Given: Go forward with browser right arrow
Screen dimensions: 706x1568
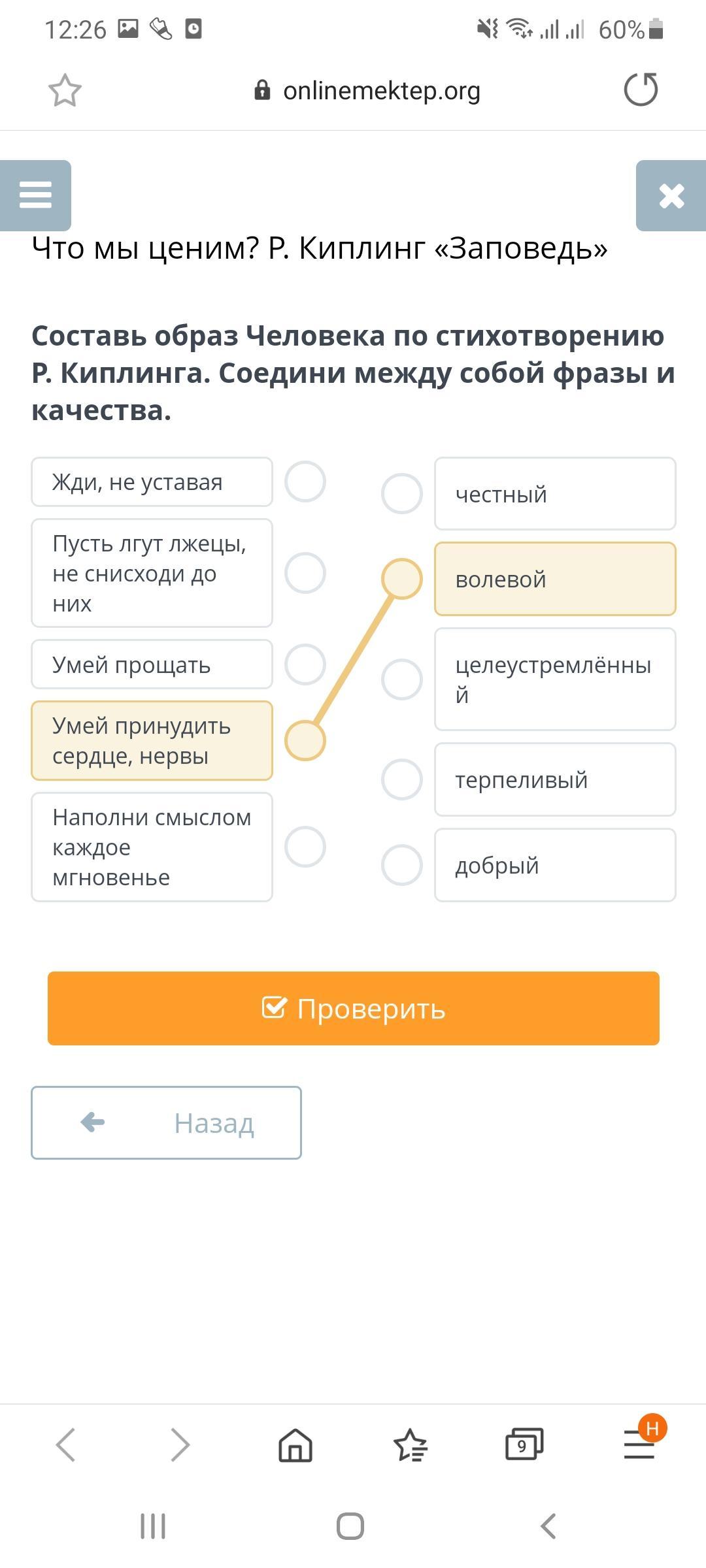Looking at the screenshot, I should [180, 1445].
